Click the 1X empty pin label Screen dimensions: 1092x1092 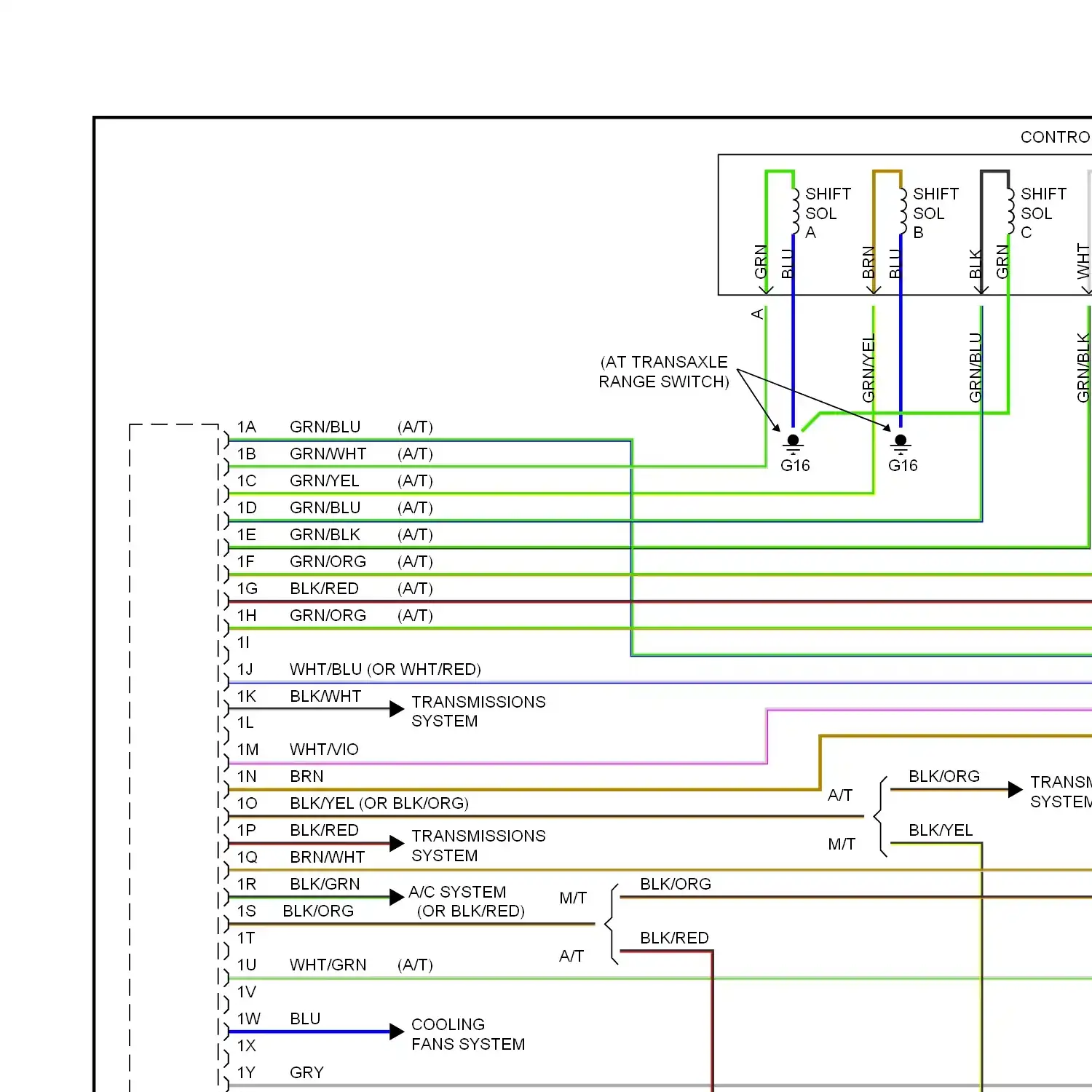click(x=246, y=1046)
